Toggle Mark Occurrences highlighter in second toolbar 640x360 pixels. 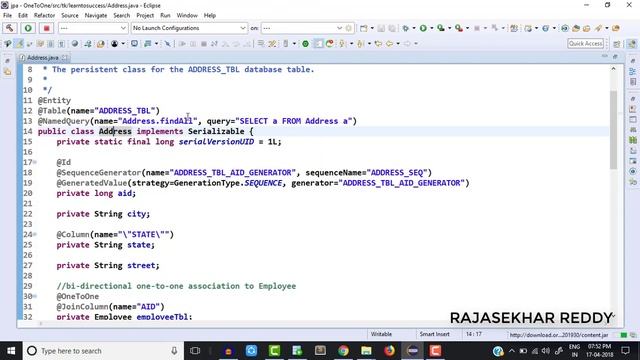coord(19,44)
